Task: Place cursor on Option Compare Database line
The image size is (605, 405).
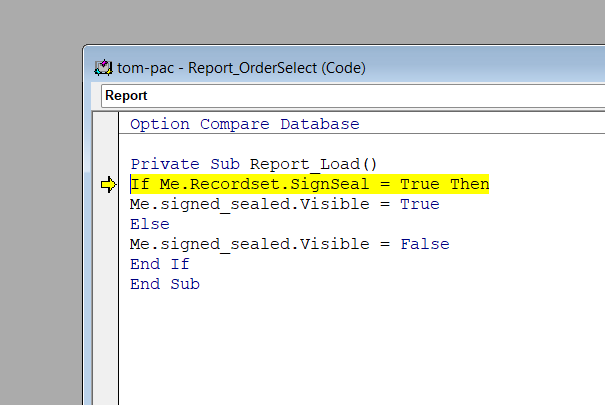Action: pyautogui.click(x=244, y=124)
